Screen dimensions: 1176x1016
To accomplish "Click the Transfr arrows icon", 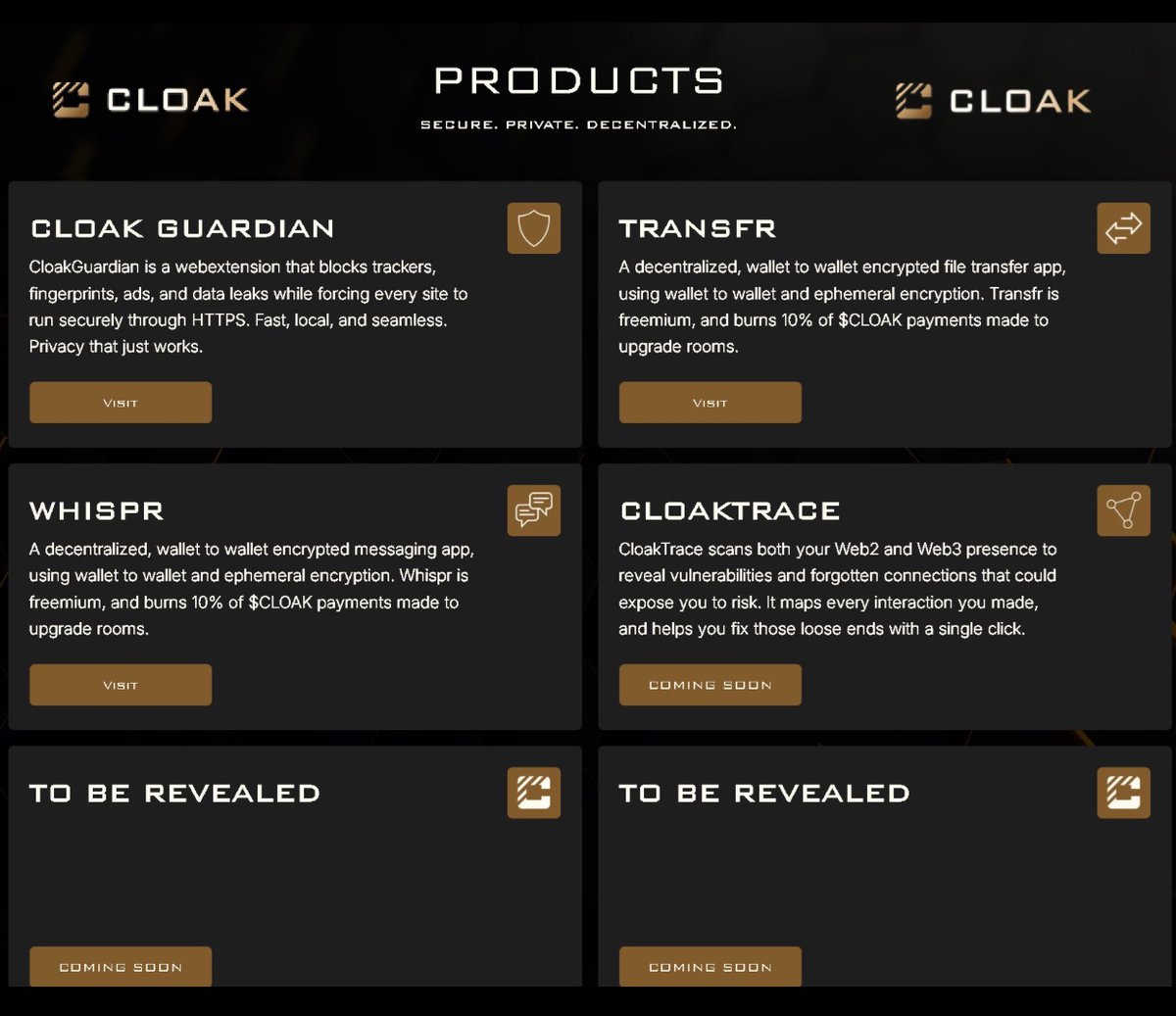I will (1123, 228).
